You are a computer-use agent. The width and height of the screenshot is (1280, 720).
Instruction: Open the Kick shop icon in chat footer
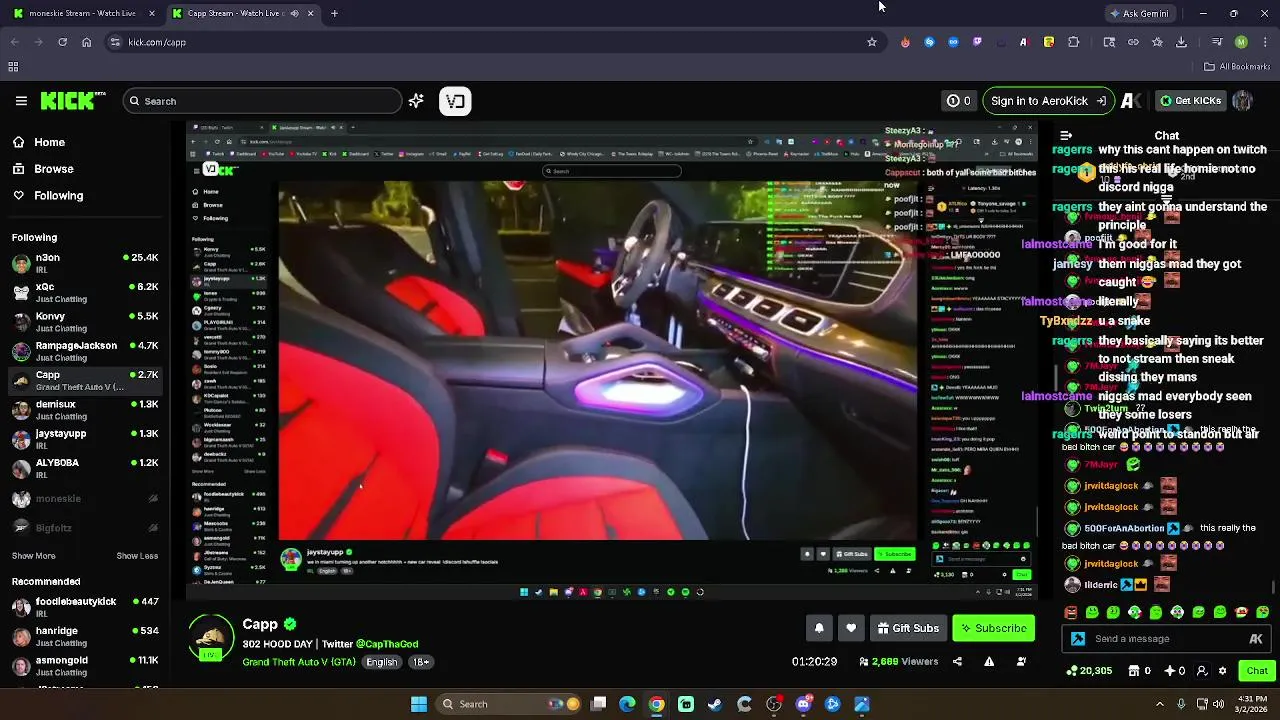[1135, 671]
